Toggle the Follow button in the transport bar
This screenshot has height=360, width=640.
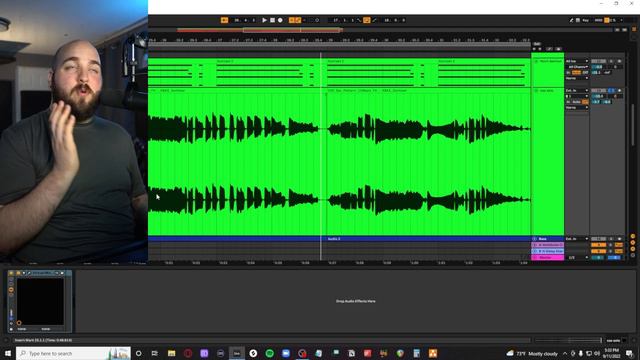click(224, 20)
